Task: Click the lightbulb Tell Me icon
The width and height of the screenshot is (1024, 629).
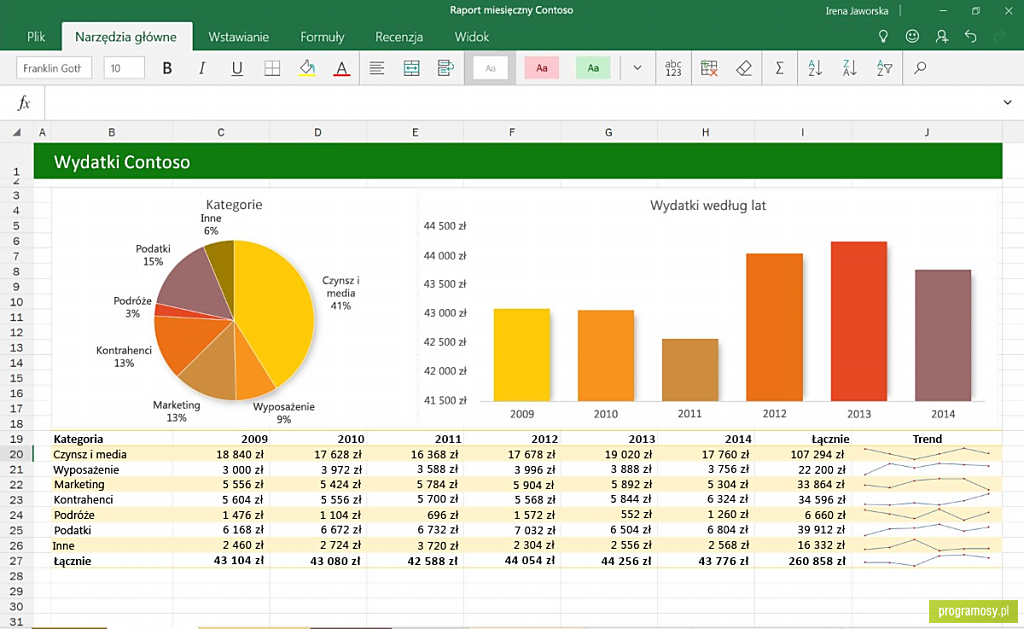Action: (x=883, y=37)
